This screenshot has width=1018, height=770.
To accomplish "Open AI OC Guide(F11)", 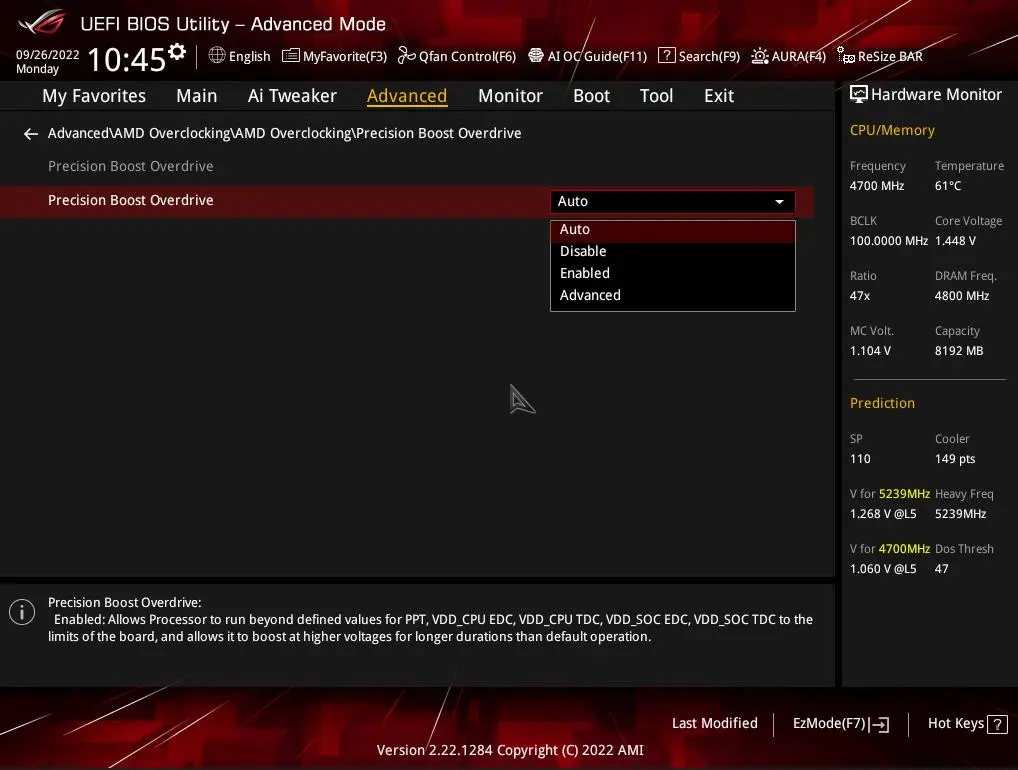I will [x=588, y=56].
